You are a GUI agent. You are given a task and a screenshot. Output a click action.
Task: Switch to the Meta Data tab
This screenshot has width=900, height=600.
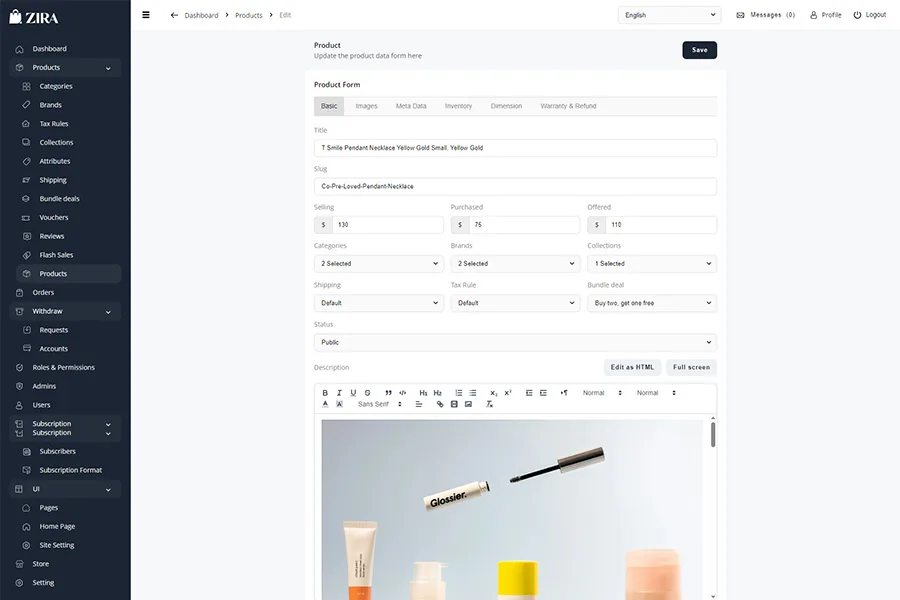click(x=411, y=106)
